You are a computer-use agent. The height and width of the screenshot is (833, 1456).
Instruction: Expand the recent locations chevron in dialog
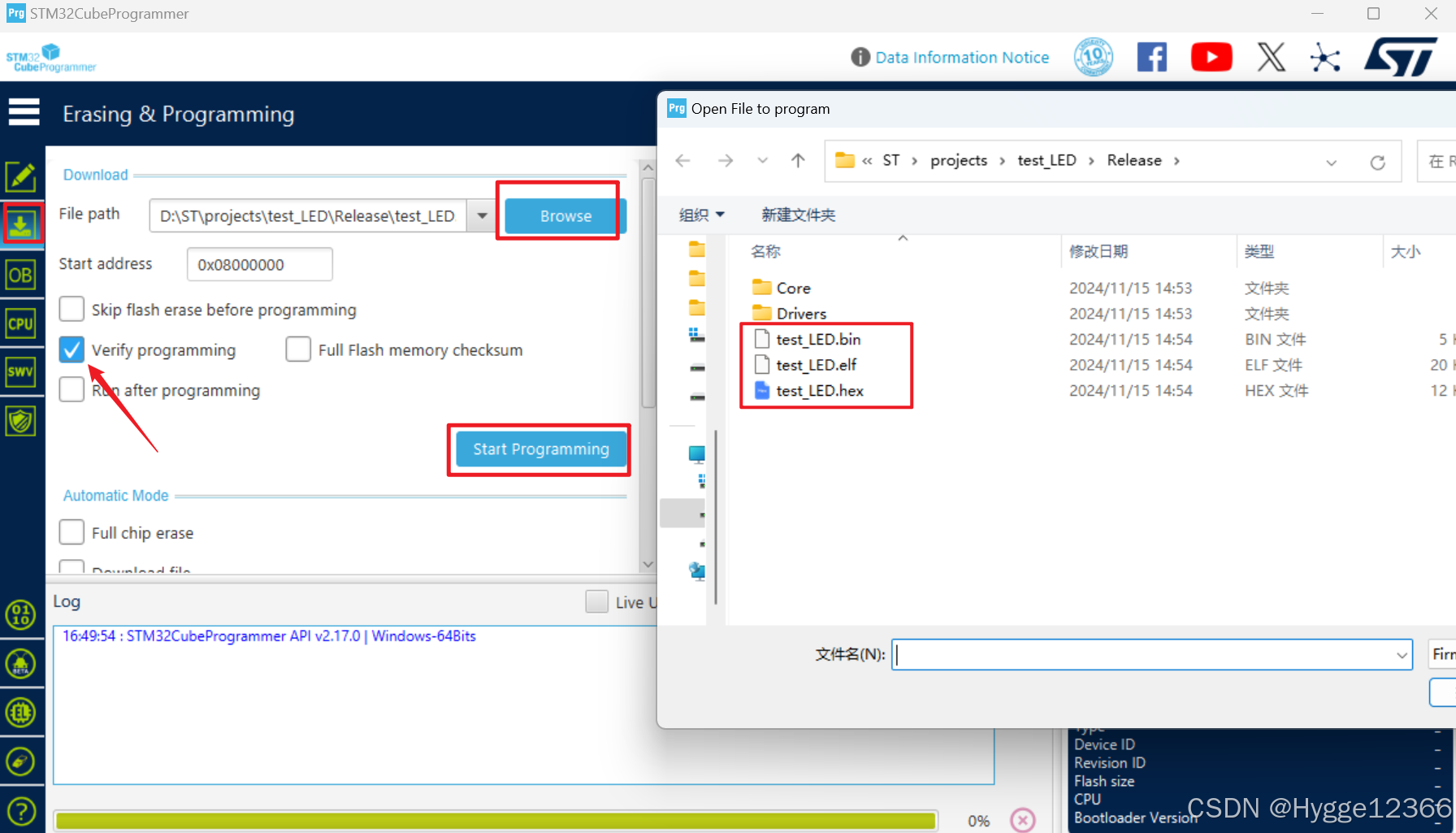click(762, 161)
